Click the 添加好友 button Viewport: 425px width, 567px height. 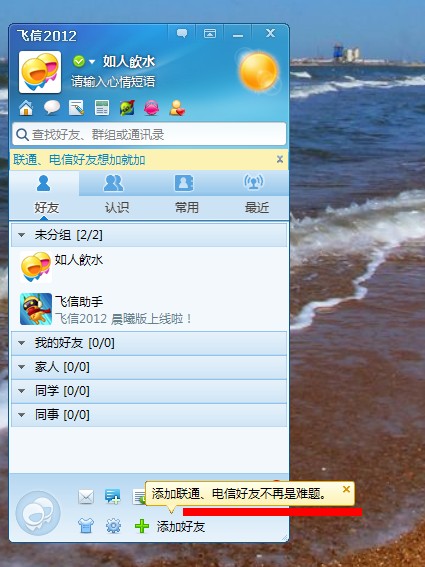pos(180,526)
